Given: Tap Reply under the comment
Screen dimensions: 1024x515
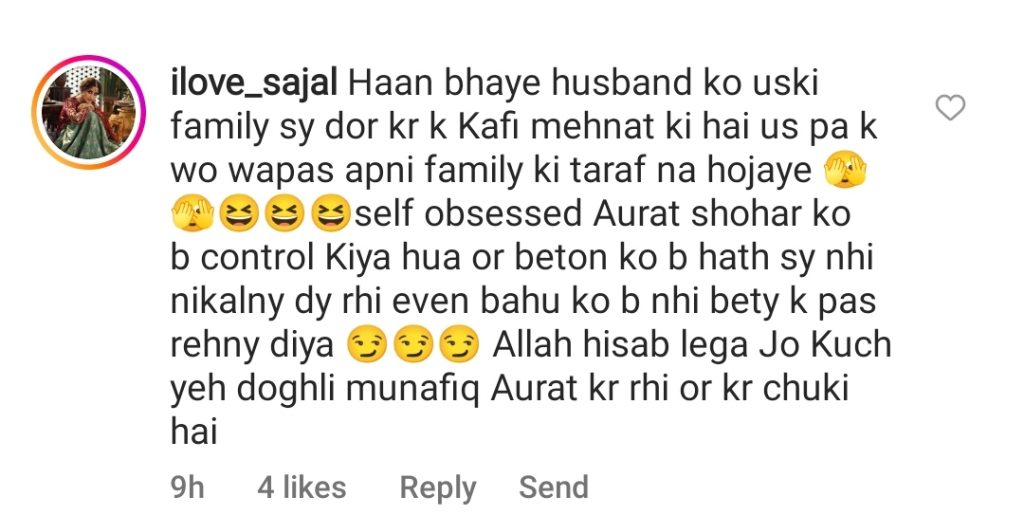Looking at the screenshot, I should (438, 488).
